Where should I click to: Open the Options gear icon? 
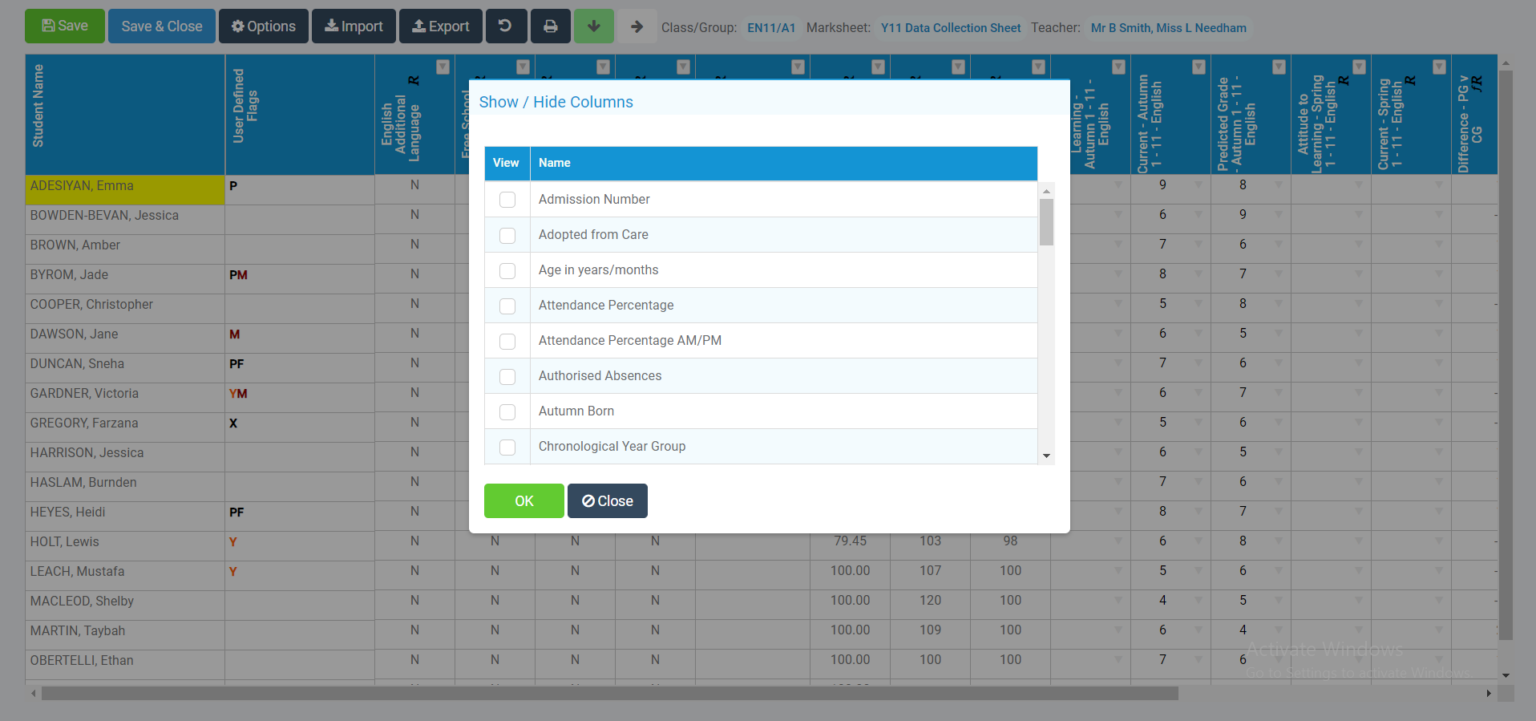239,26
